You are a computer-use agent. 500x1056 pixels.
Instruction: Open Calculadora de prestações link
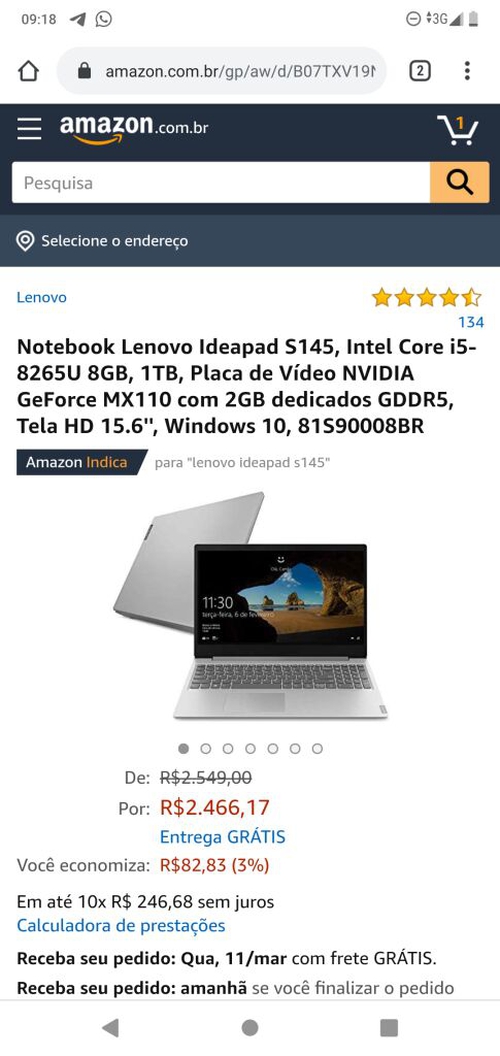click(x=121, y=926)
